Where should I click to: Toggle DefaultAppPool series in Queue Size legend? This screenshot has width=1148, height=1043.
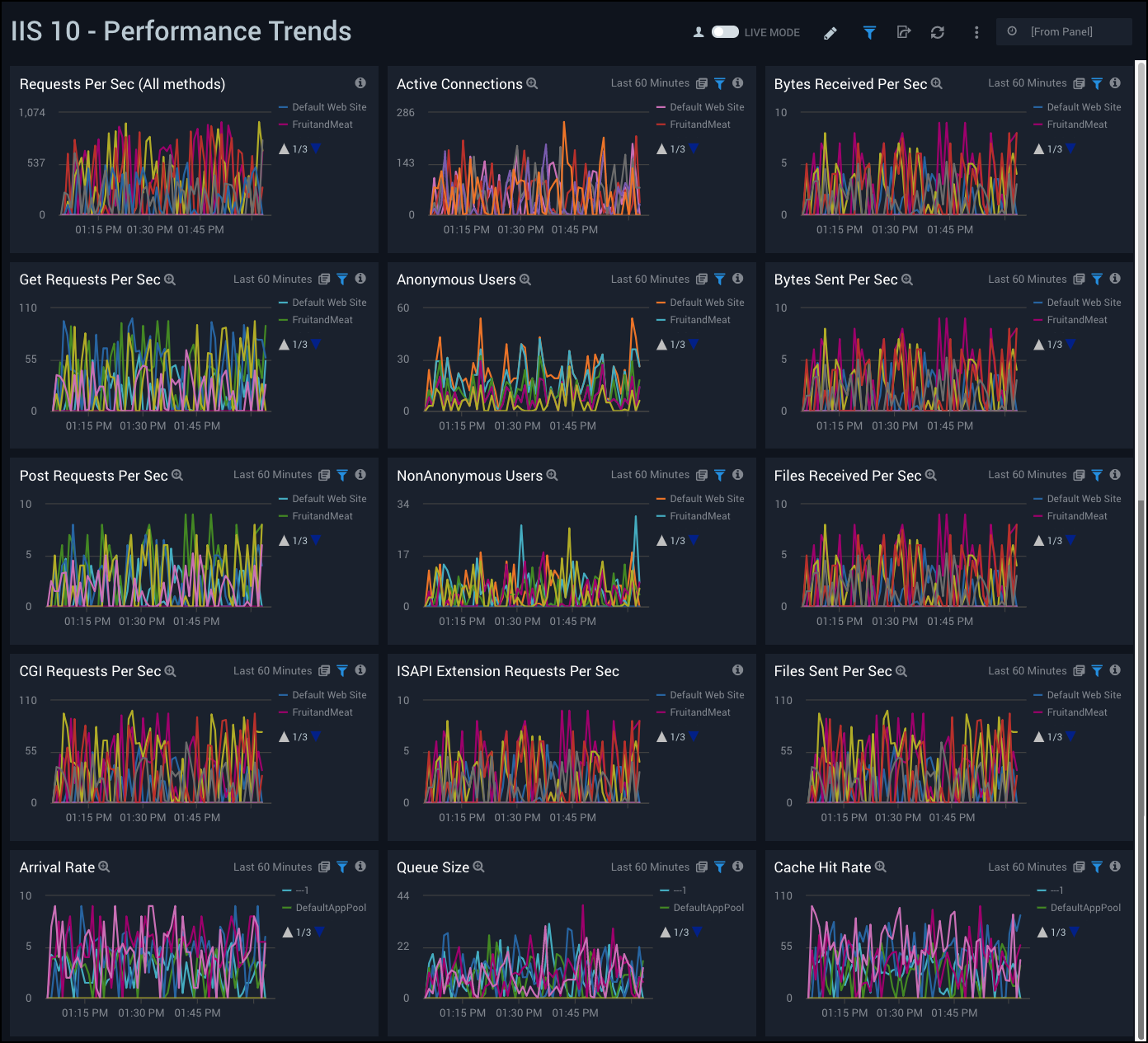pyautogui.click(x=703, y=908)
